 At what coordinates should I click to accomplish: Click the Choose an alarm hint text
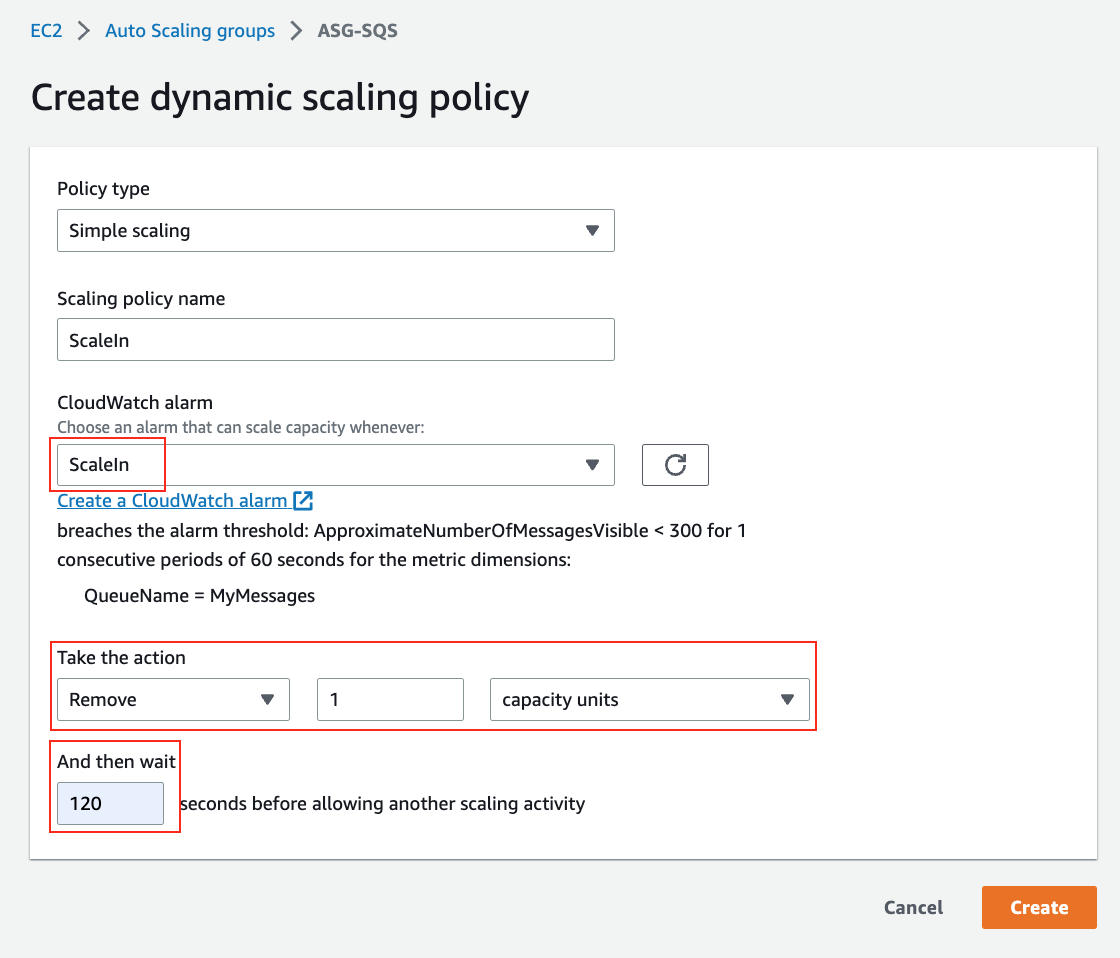(241, 427)
